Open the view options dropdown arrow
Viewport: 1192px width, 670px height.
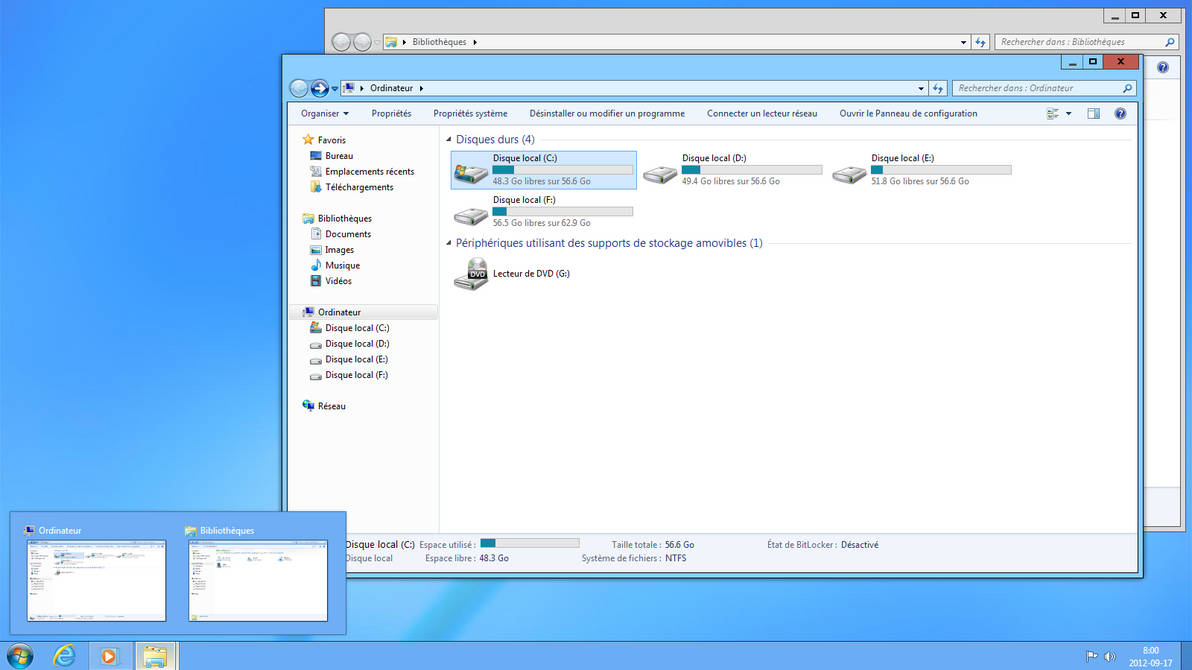coord(1068,114)
